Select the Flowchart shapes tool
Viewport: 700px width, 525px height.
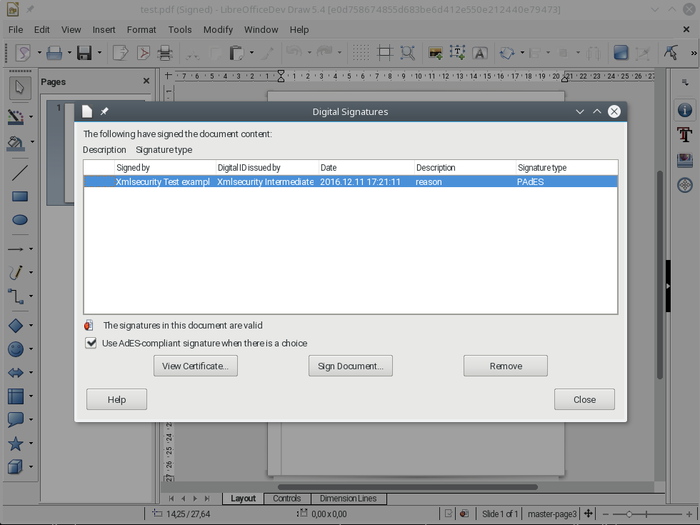(16, 396)
